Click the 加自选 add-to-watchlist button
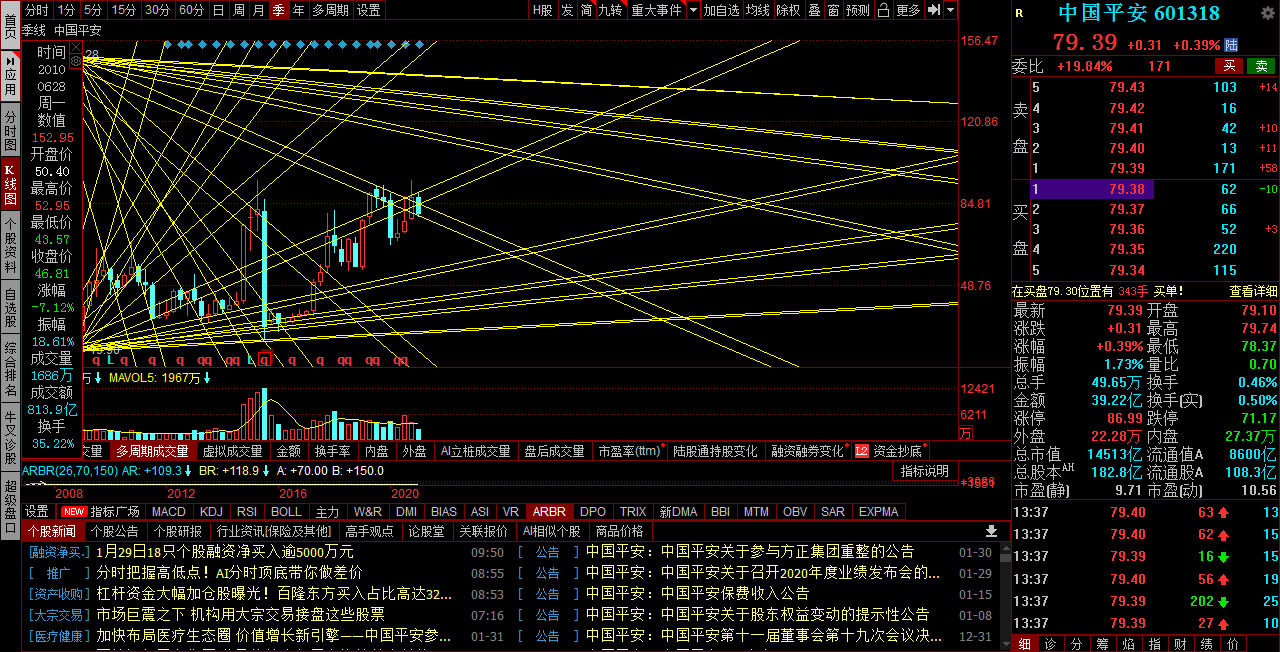The height and width of the screenshot is (652, 1280). (722, 10)
